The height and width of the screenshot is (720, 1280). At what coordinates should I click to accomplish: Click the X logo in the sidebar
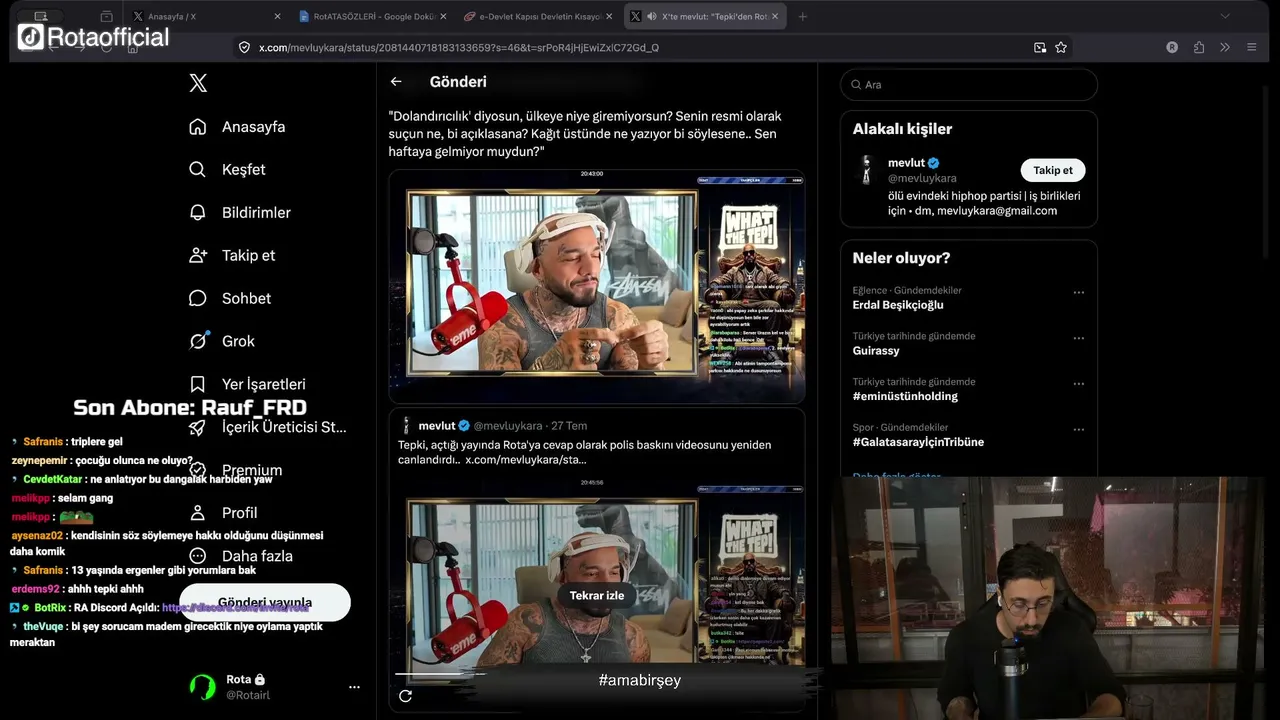coord(198,83)
